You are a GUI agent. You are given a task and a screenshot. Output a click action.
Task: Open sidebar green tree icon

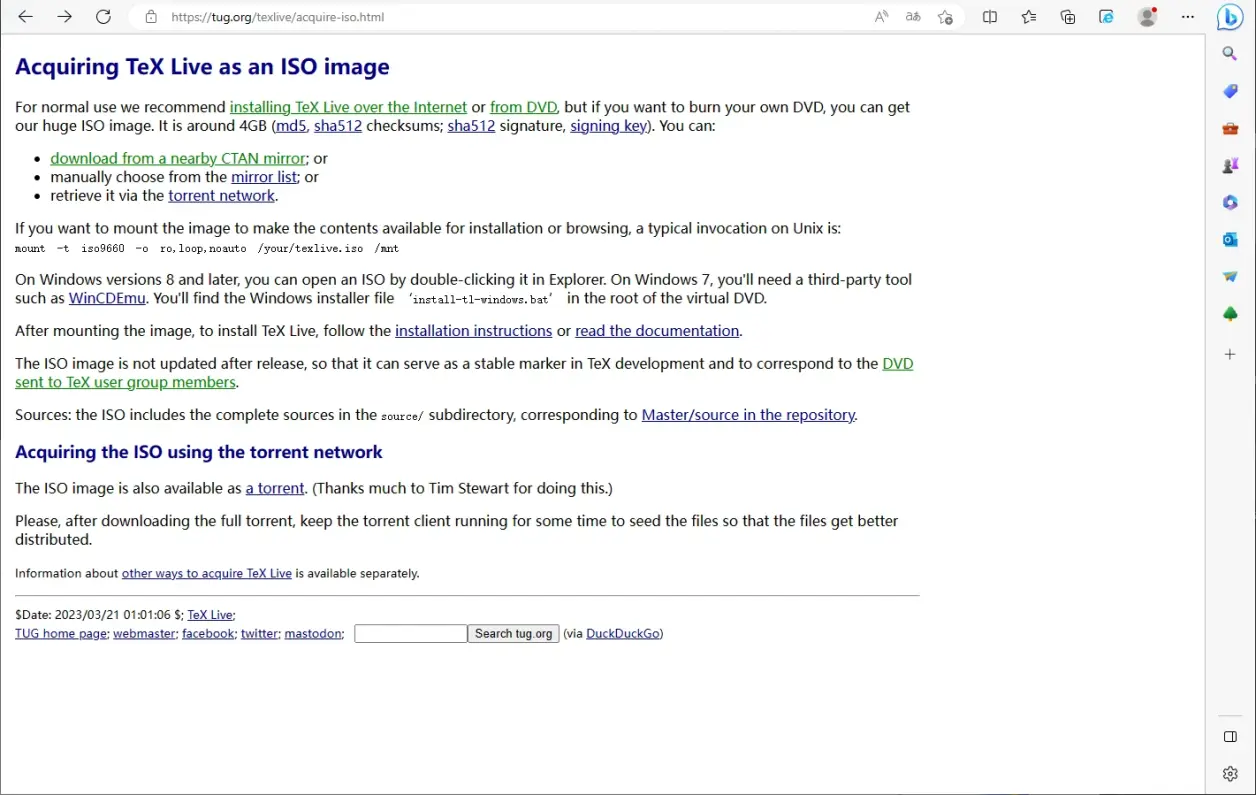[x=1230, y=314]
